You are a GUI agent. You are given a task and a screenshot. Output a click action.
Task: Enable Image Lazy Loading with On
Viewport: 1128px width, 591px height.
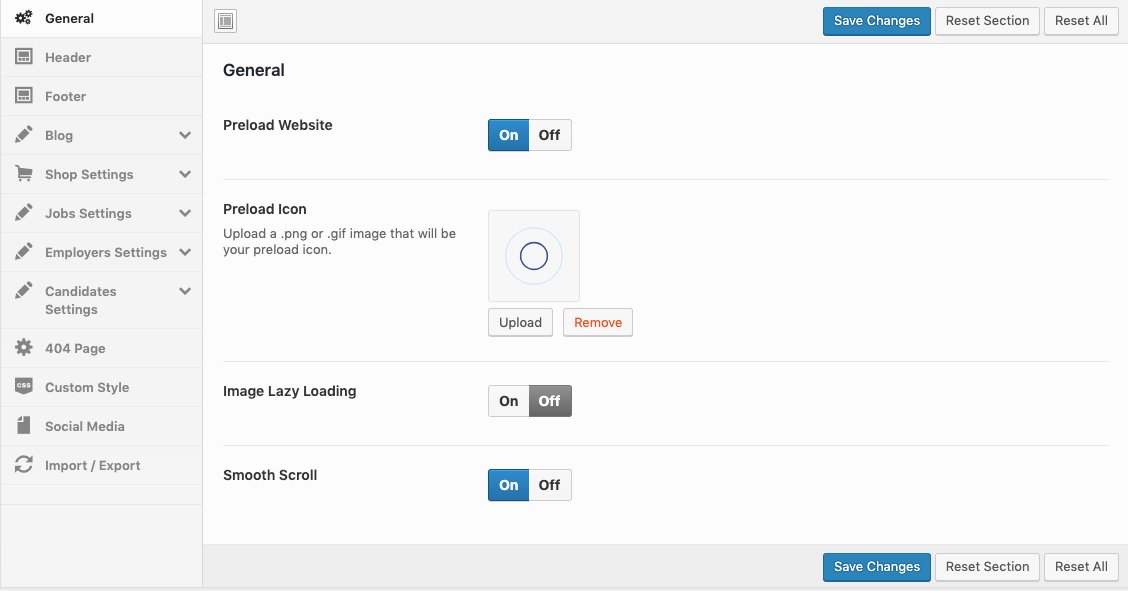[509, 401]
